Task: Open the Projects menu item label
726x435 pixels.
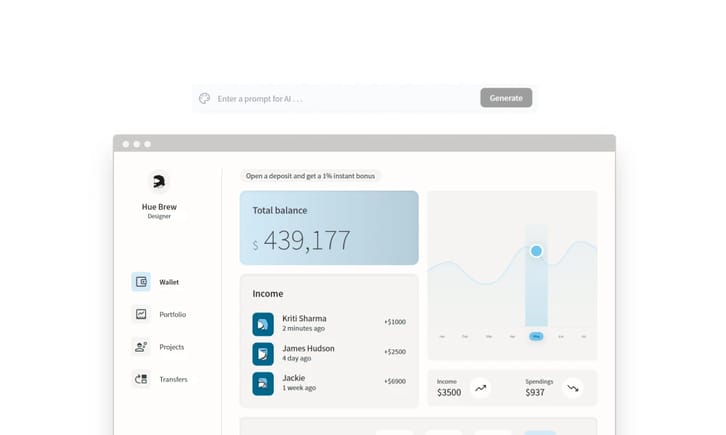Action: [172, 347]
